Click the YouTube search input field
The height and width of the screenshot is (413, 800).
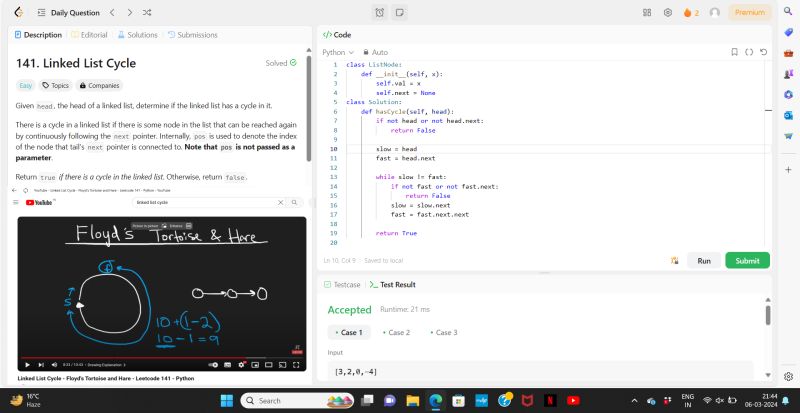coord(204,203)
